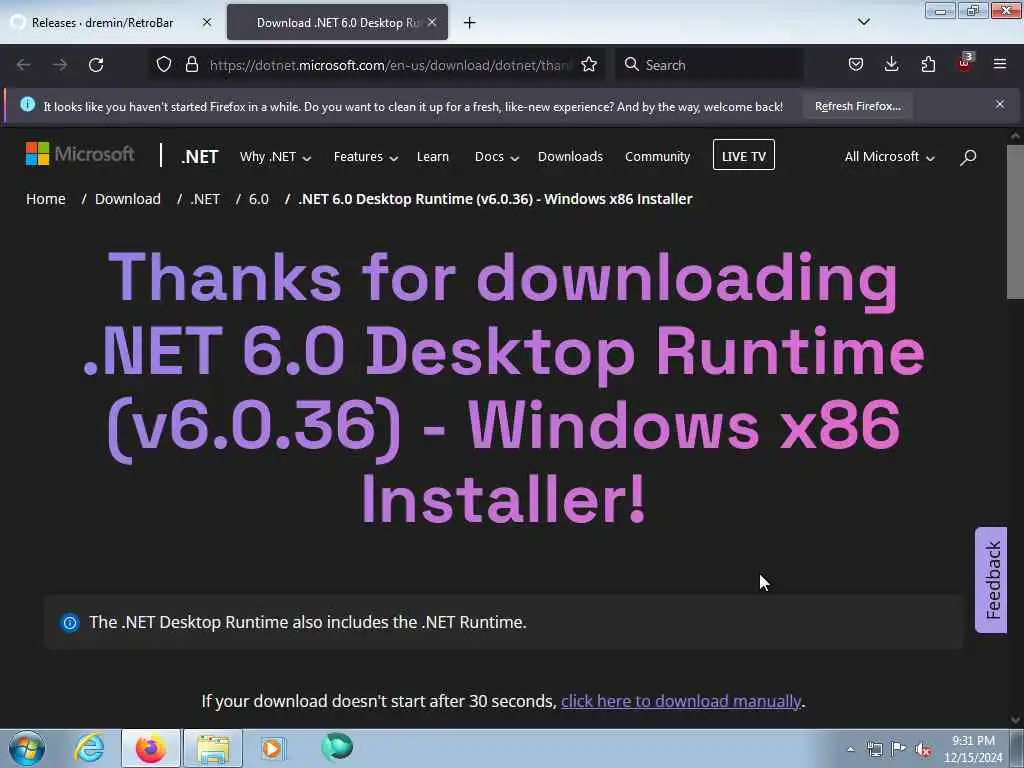Click the site search magnifier icon
Image resolution: width=1024 pixels, height=768 pixels.
click(968, 157)
